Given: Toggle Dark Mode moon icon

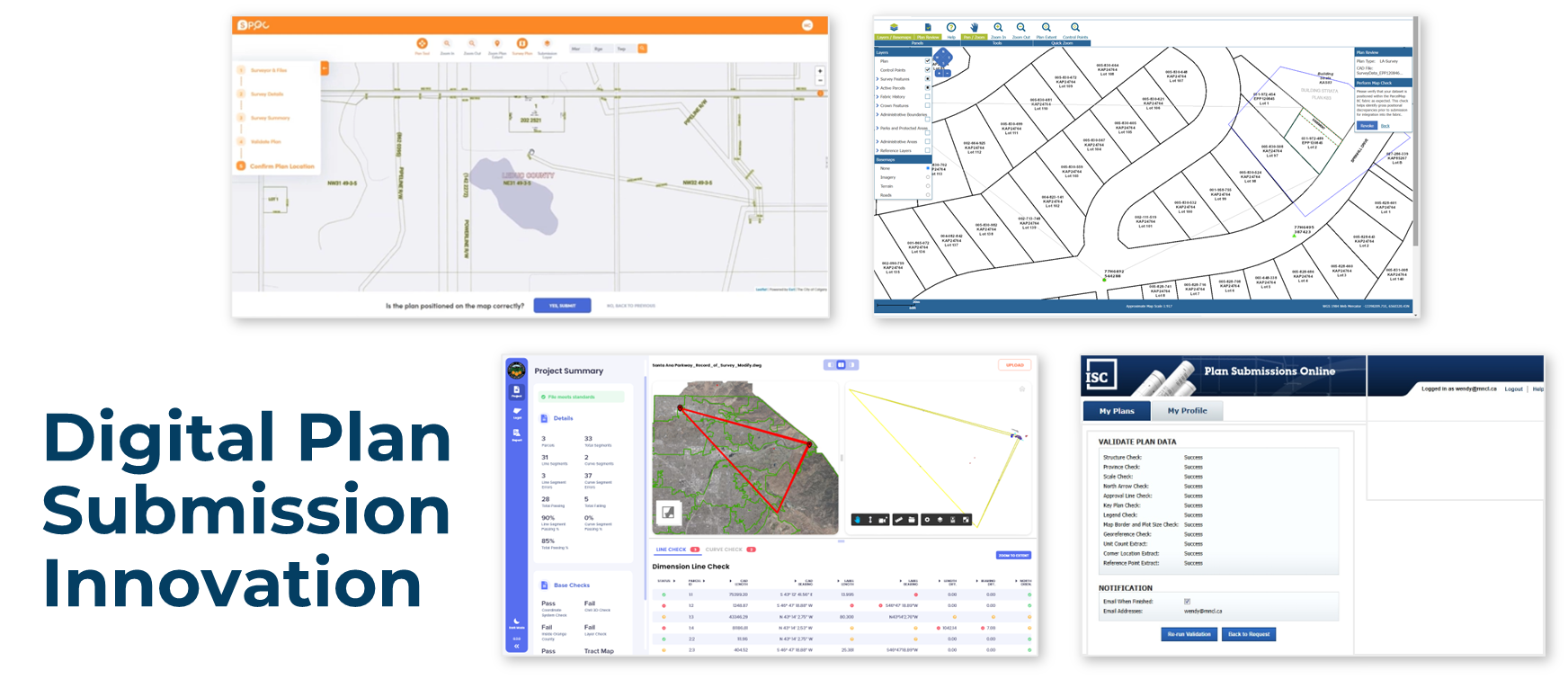Looking at the screenshot, I should pos(516,621).
